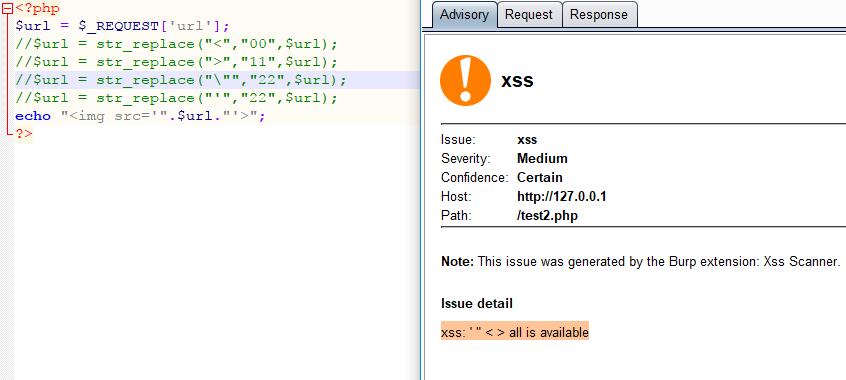The image size is (846, 380).
Task: Click the Burp extension note text
Action: pyautogui.click(x=641, y=262)
